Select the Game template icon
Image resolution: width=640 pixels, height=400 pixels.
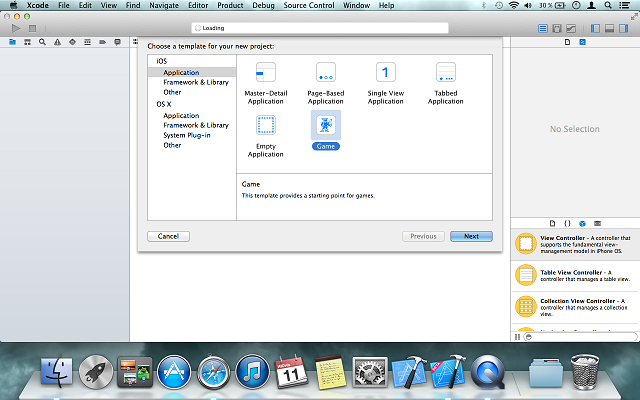(x=326, y=125)
